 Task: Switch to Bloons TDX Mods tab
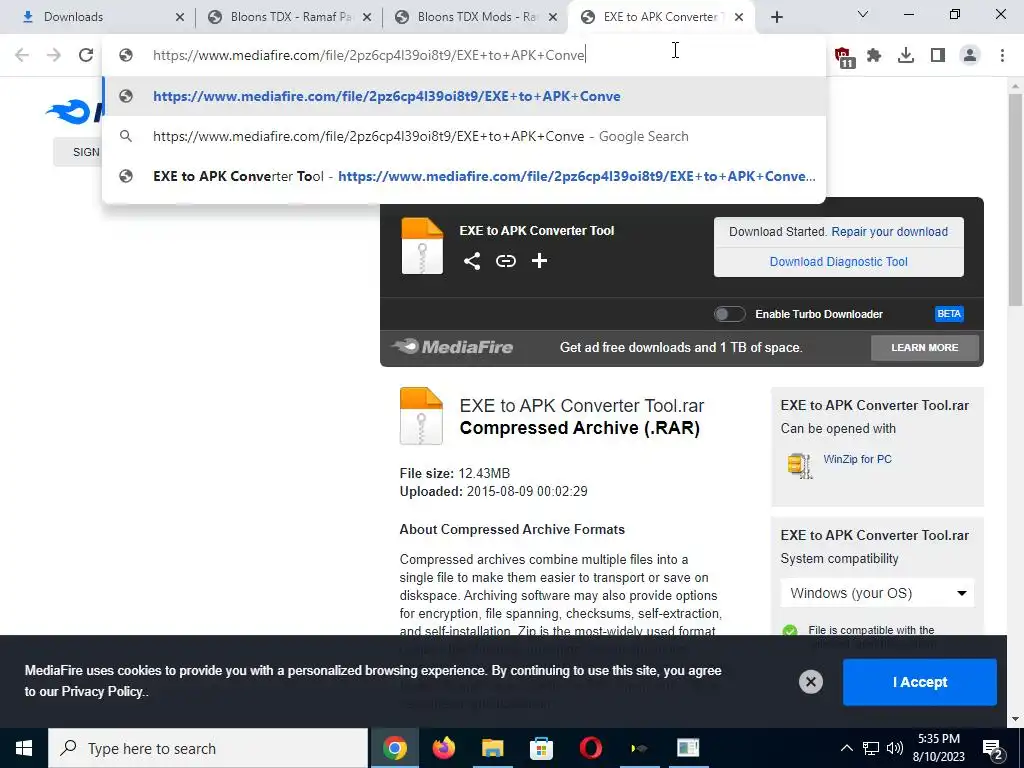click(476, 17)
